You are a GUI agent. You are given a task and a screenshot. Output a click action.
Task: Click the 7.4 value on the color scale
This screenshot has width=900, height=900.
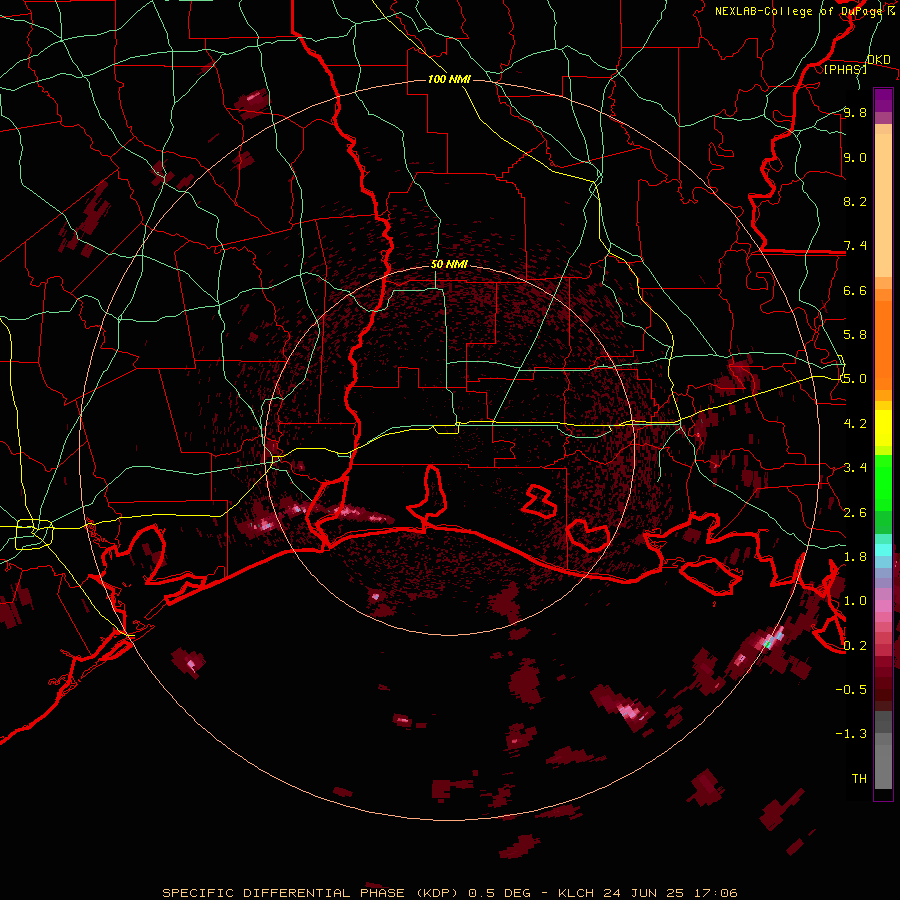pyautogui.click(x=855, y=246)
